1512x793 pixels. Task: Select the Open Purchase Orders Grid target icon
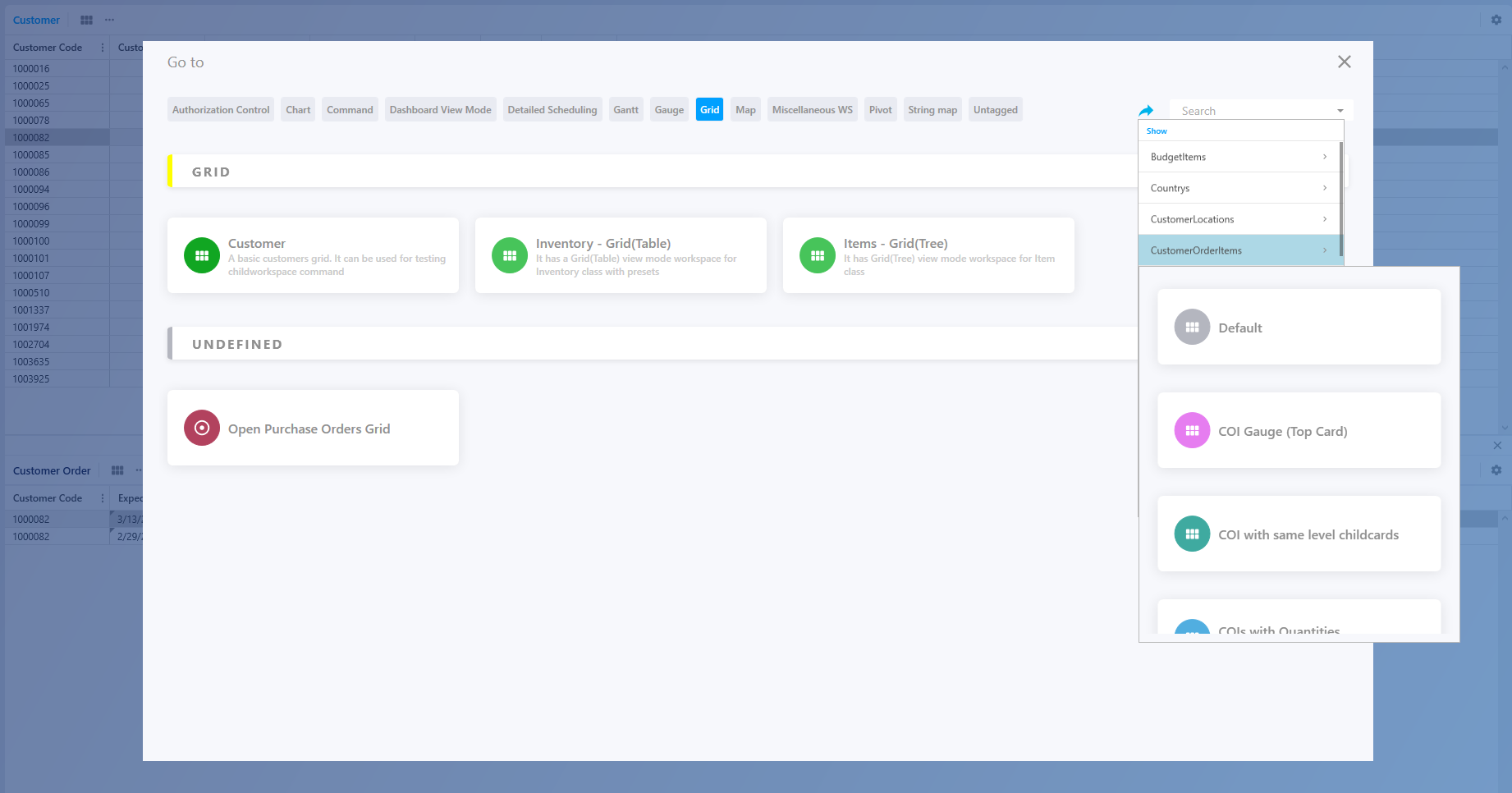pyautogui.click(x=201, y=427)
